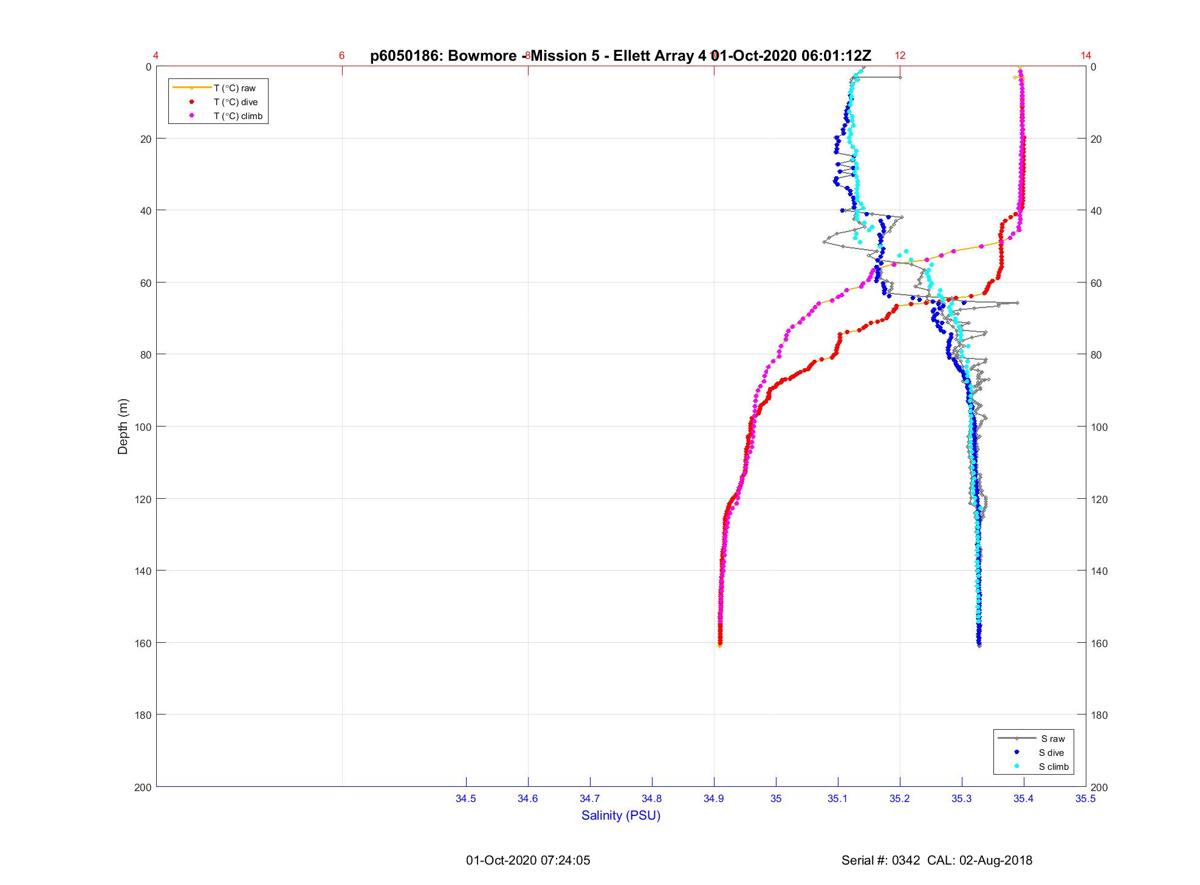Select the 'T (°C) dive' legend entry
This screenshot has width=1200, height=885.
click(236, 102)
